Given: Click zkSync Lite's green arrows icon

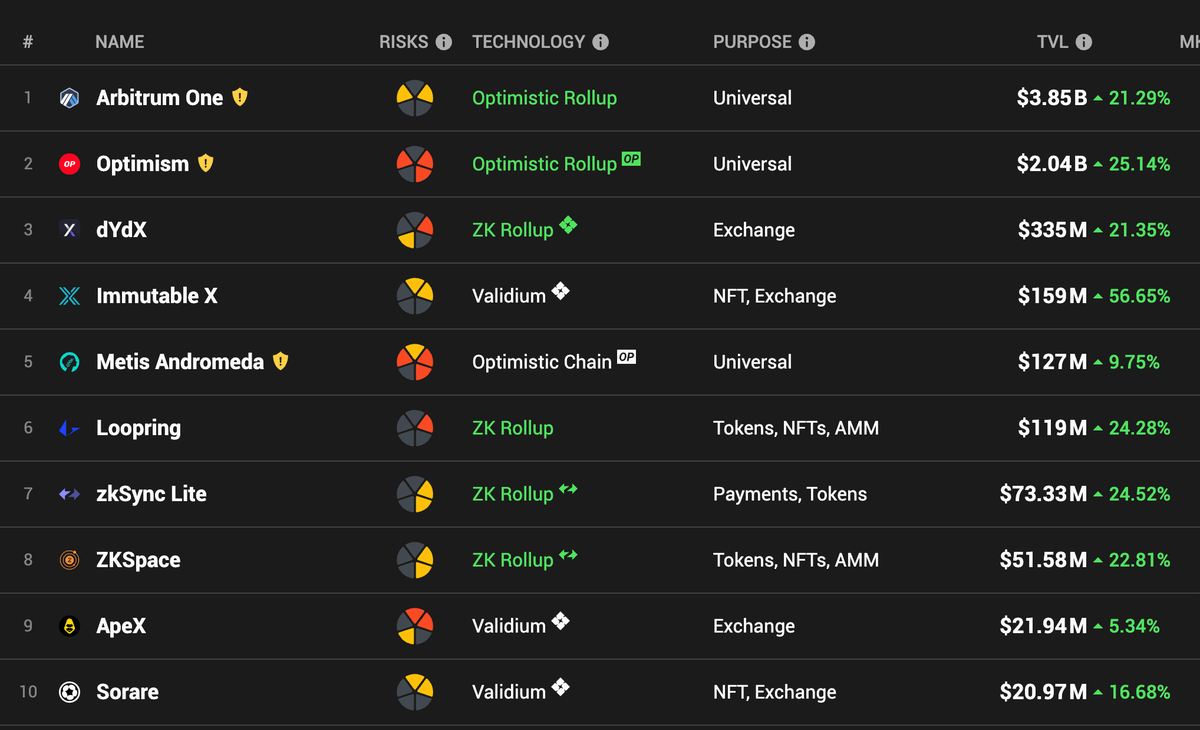Looking at the screenshot, I should (x=568, y=489).
